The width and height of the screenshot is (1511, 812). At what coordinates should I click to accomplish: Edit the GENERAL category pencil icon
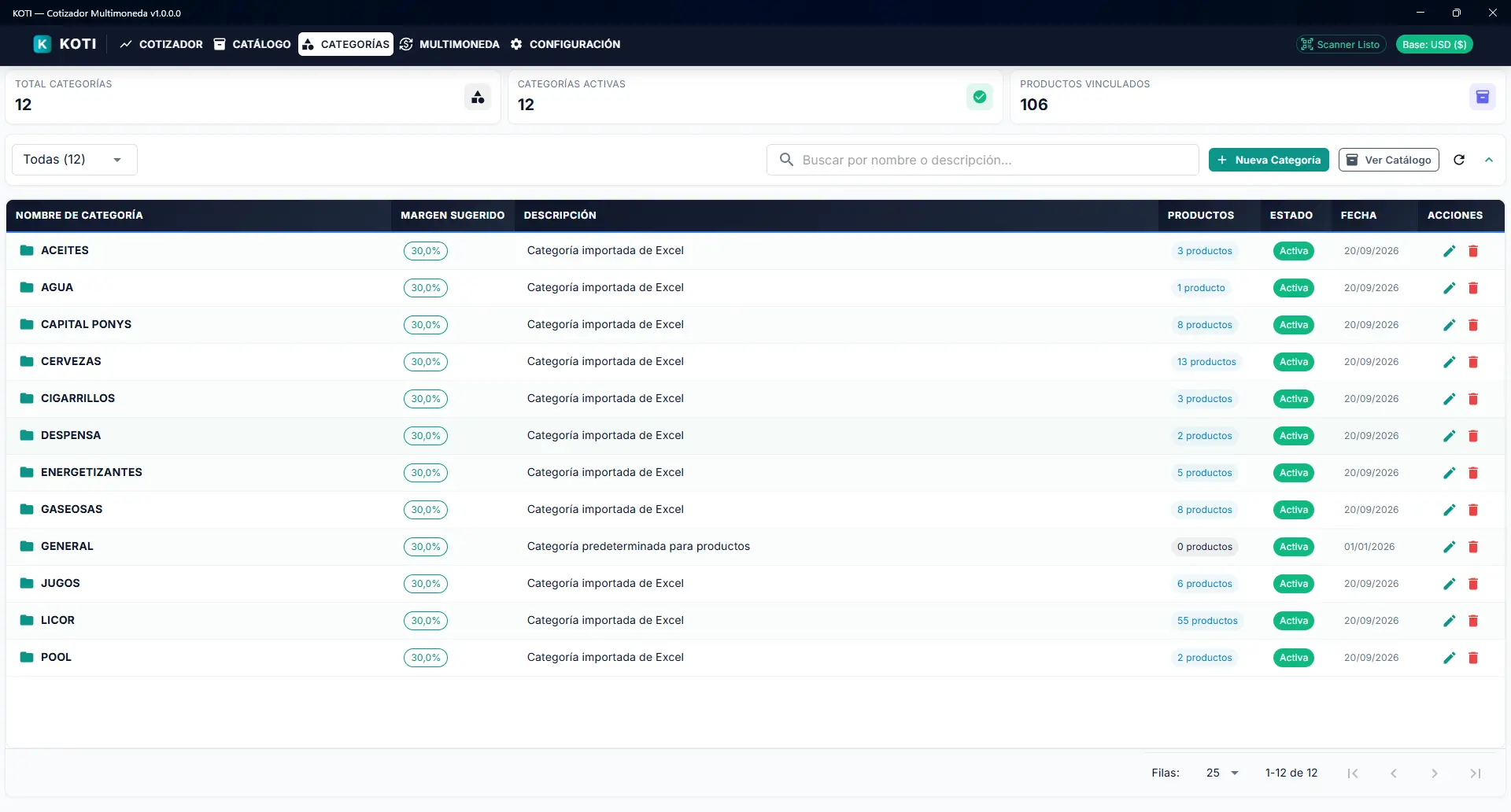(1449, 547)
